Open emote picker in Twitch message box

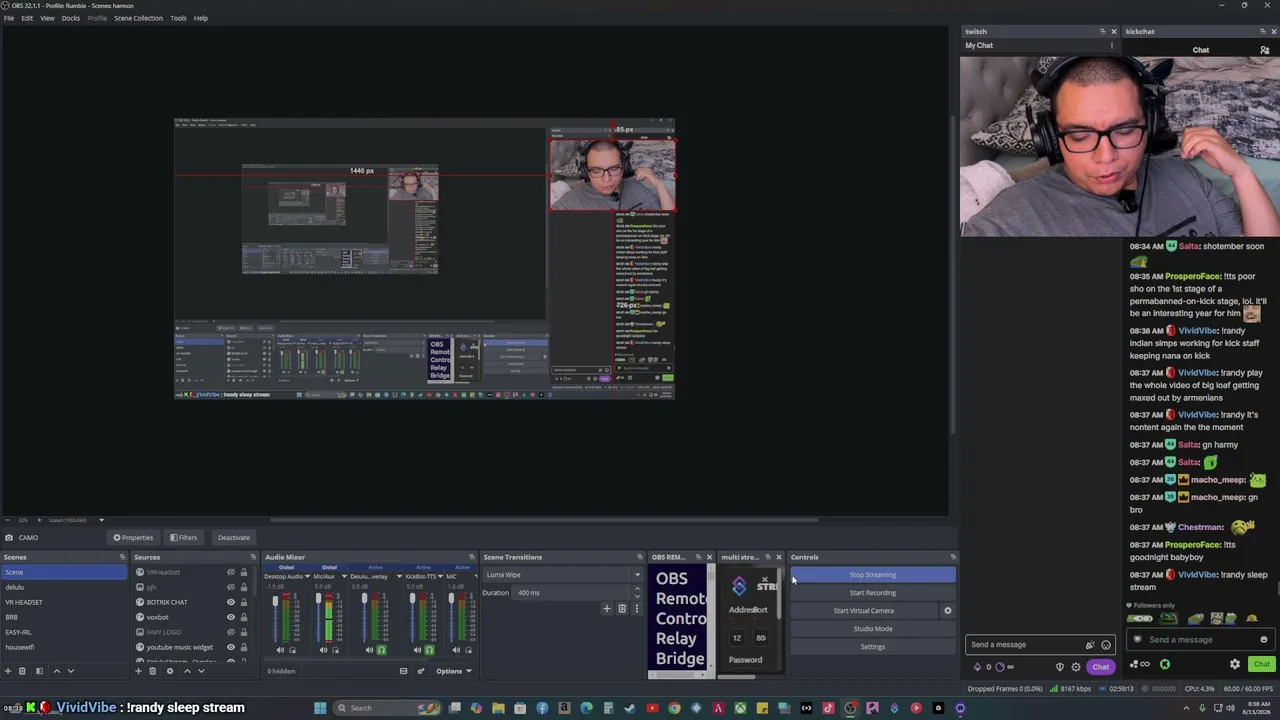(1106, 645)
